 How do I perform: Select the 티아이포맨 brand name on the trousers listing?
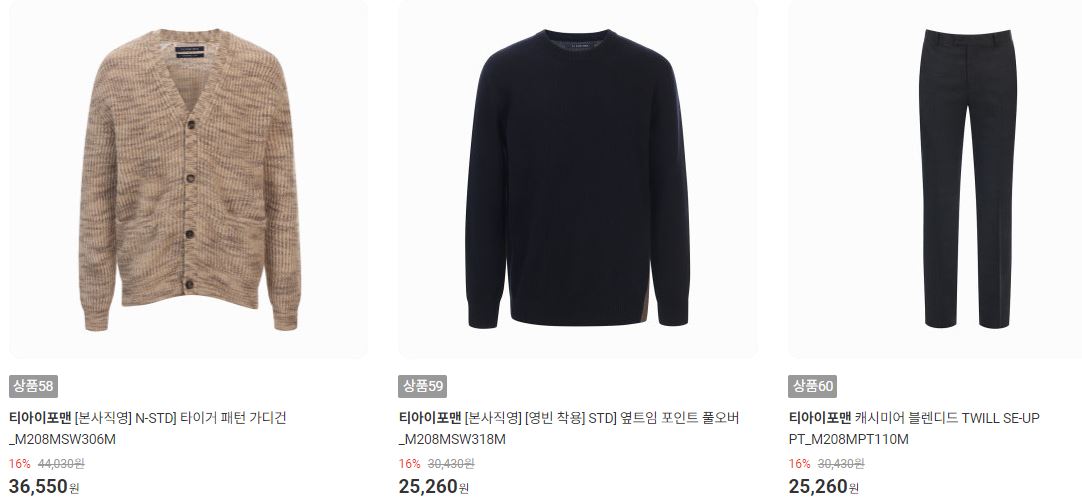820,418
